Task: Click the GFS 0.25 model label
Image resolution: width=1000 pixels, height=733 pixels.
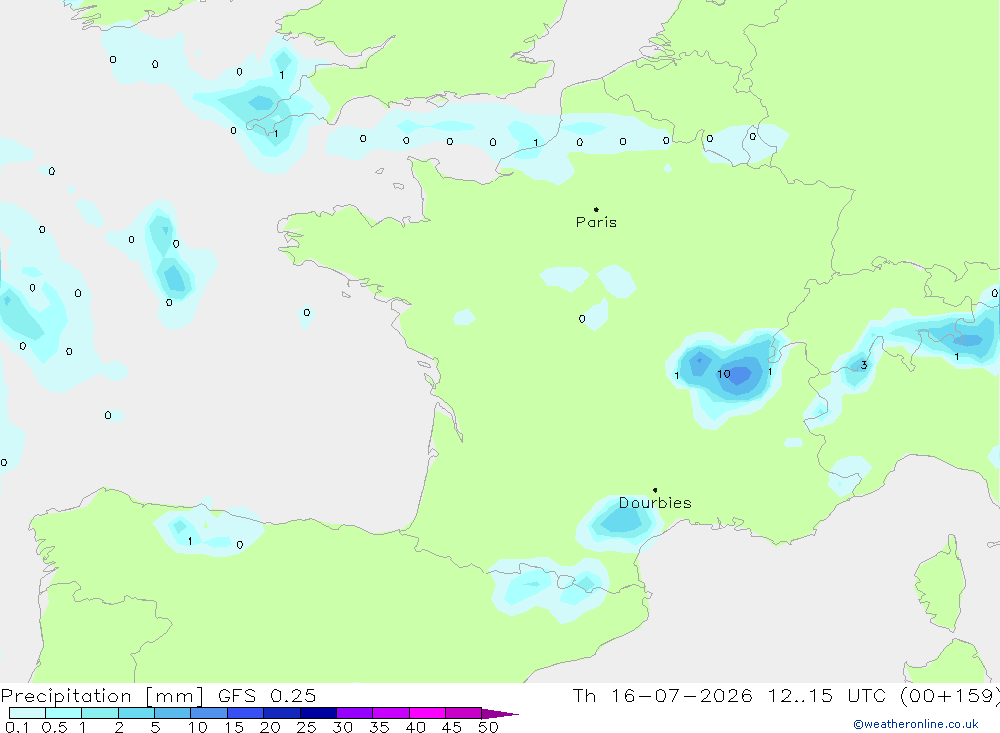Action: point(267,695)
